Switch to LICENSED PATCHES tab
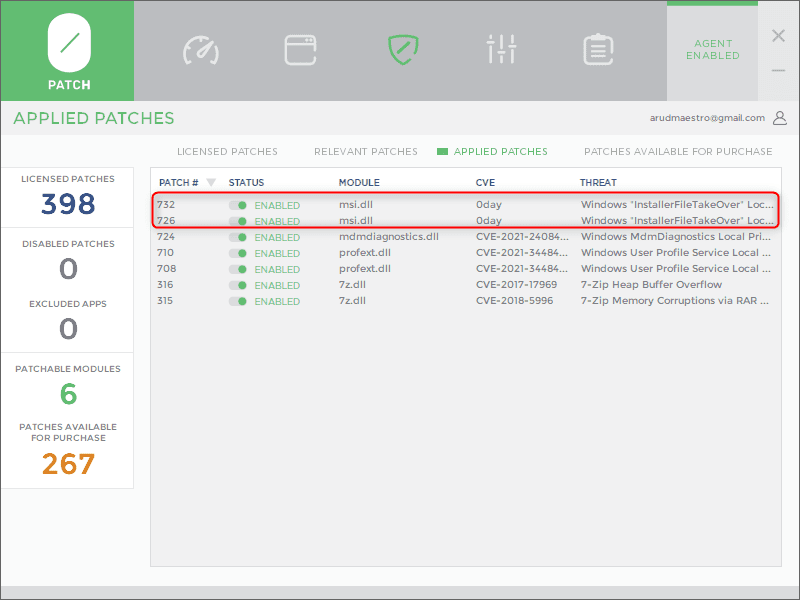This screenshot has width=800, height=600. coord(227,152)
